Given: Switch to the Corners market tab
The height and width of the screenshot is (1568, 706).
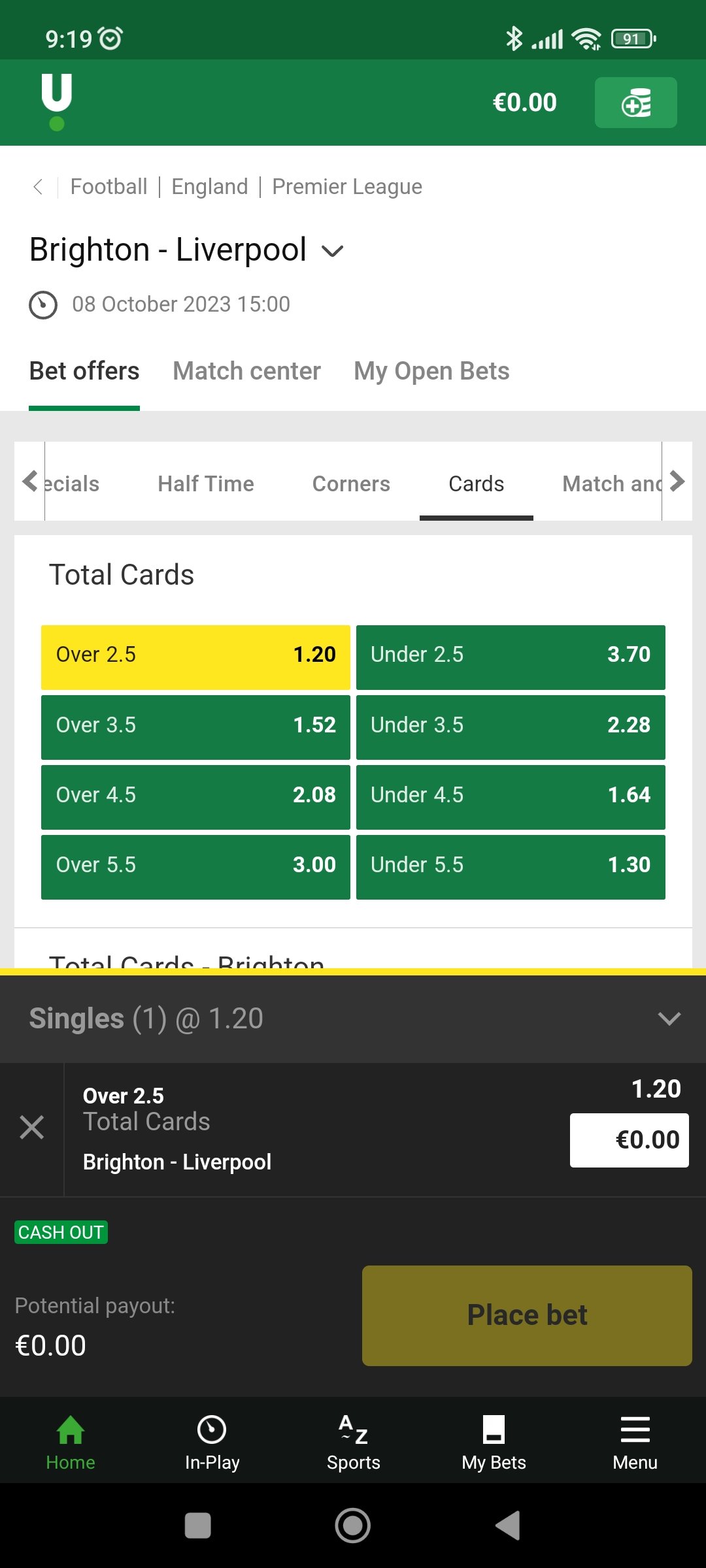Looking at the screenshot, I should [351, 483].
